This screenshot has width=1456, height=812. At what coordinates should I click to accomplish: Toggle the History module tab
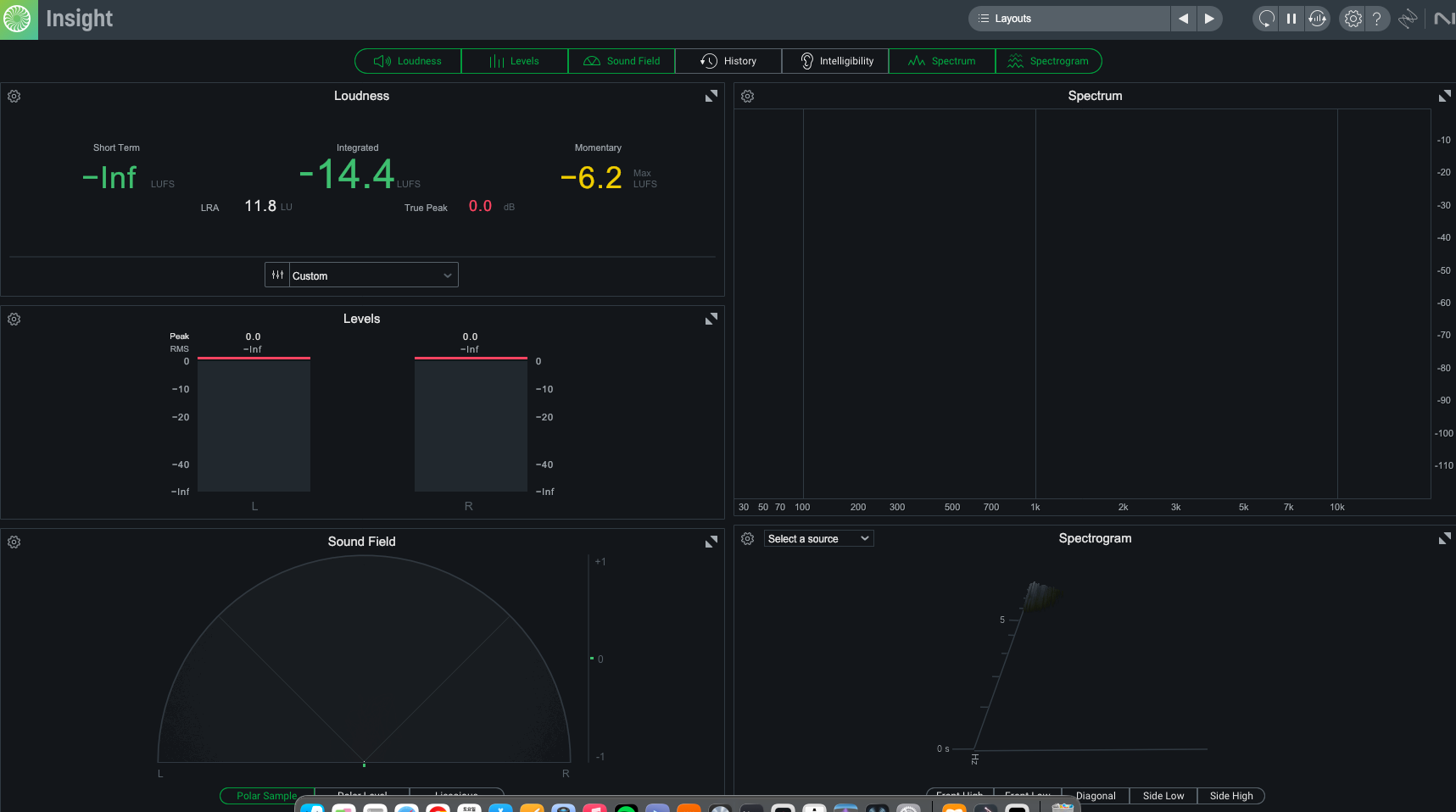click(728, 61)
